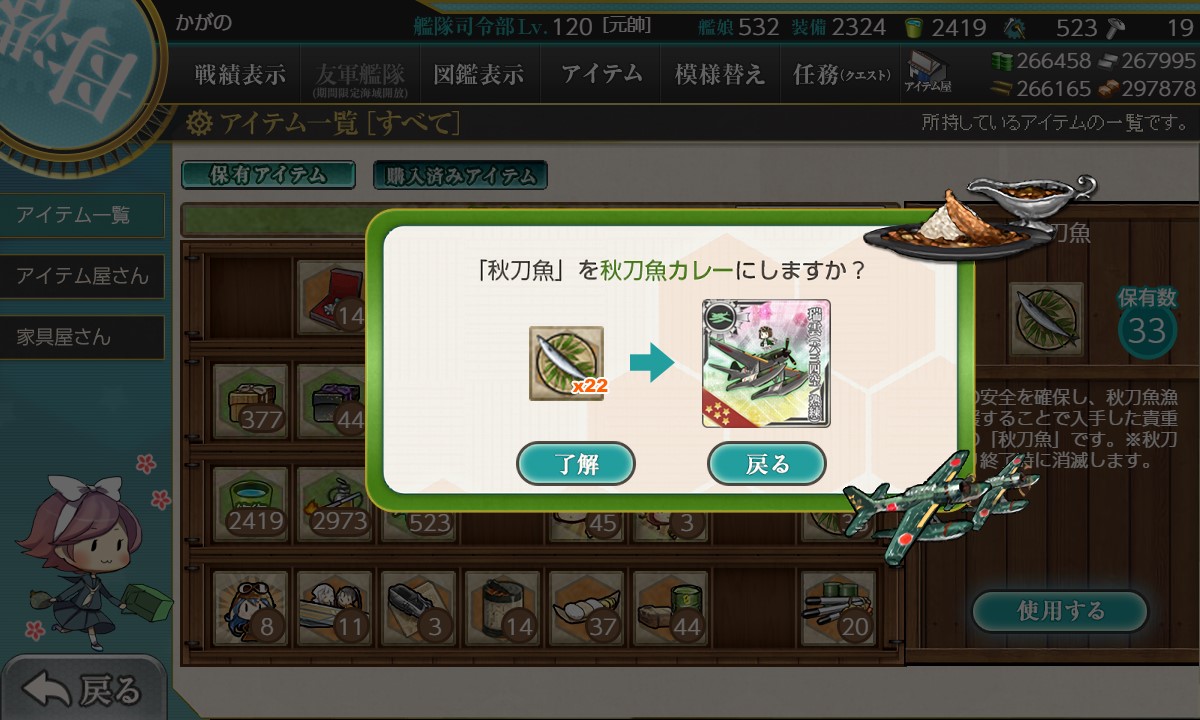The image size is (1200, 720).
Task: Select the item icon showing 37
Action: (x=586, y=607)
